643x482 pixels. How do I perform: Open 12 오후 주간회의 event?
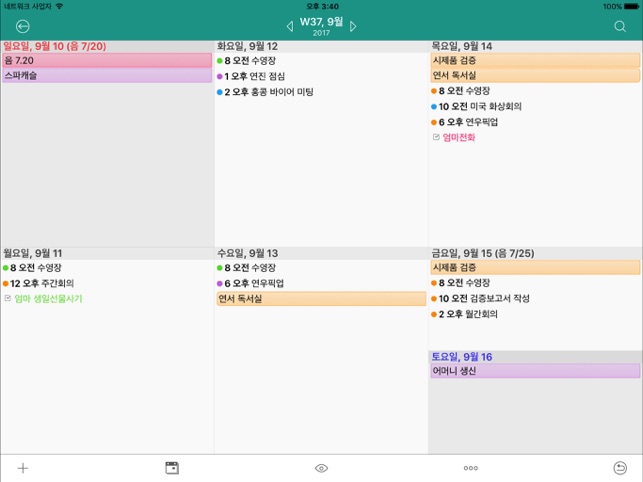38,283
